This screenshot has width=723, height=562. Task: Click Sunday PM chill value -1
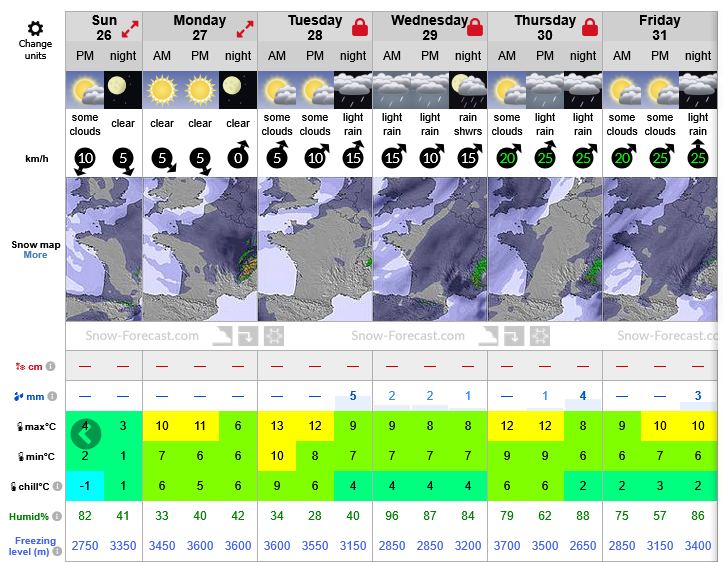(85, 485)
